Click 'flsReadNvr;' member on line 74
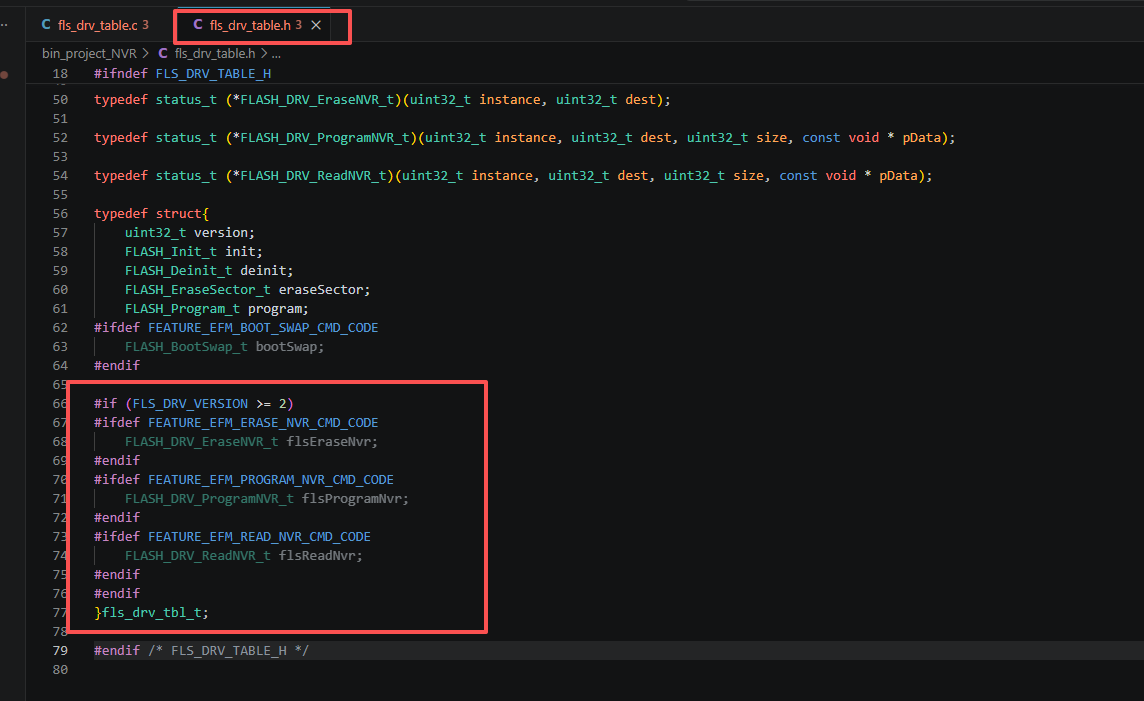The height and width of the screenshot is (701, 1144). 320,555
